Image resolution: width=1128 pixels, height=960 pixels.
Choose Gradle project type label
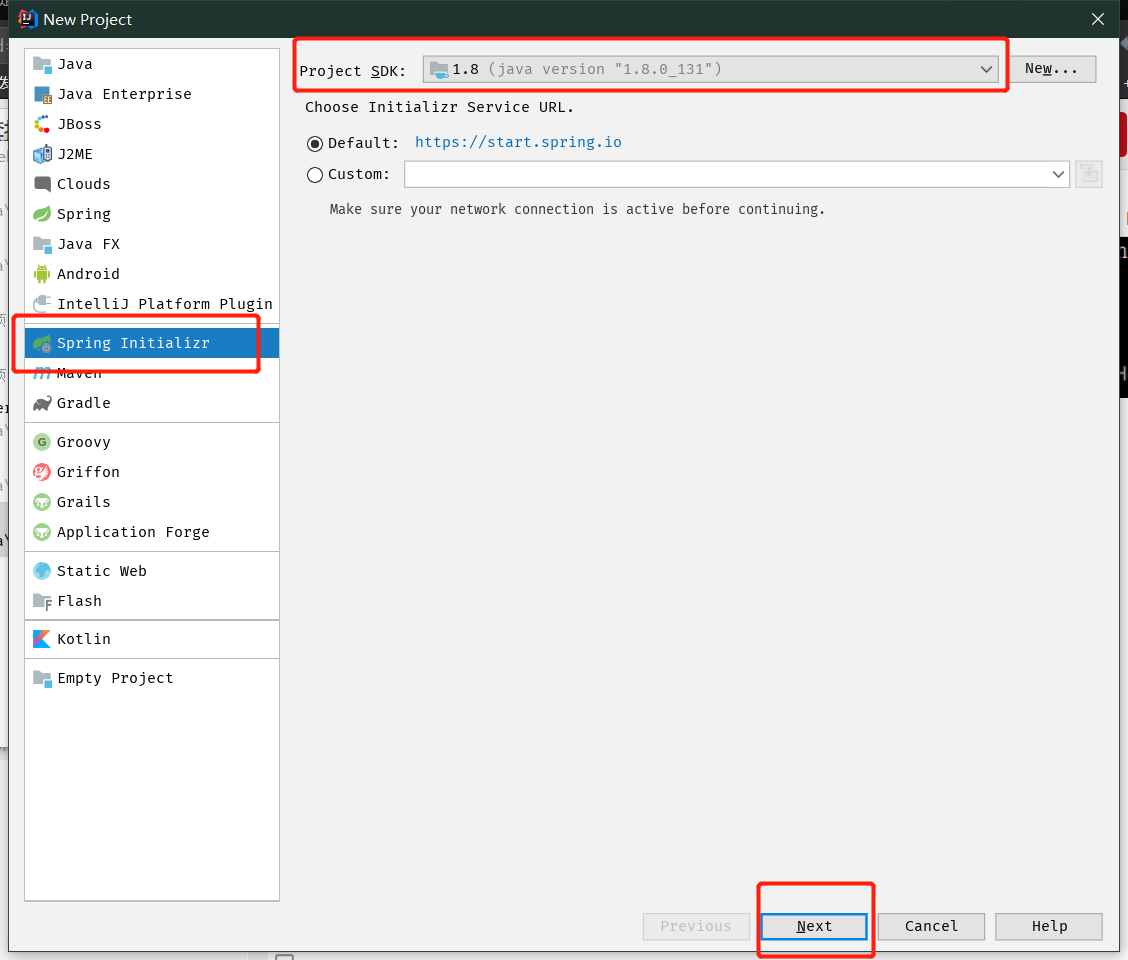pyautogui.click(x=83, y=403)
